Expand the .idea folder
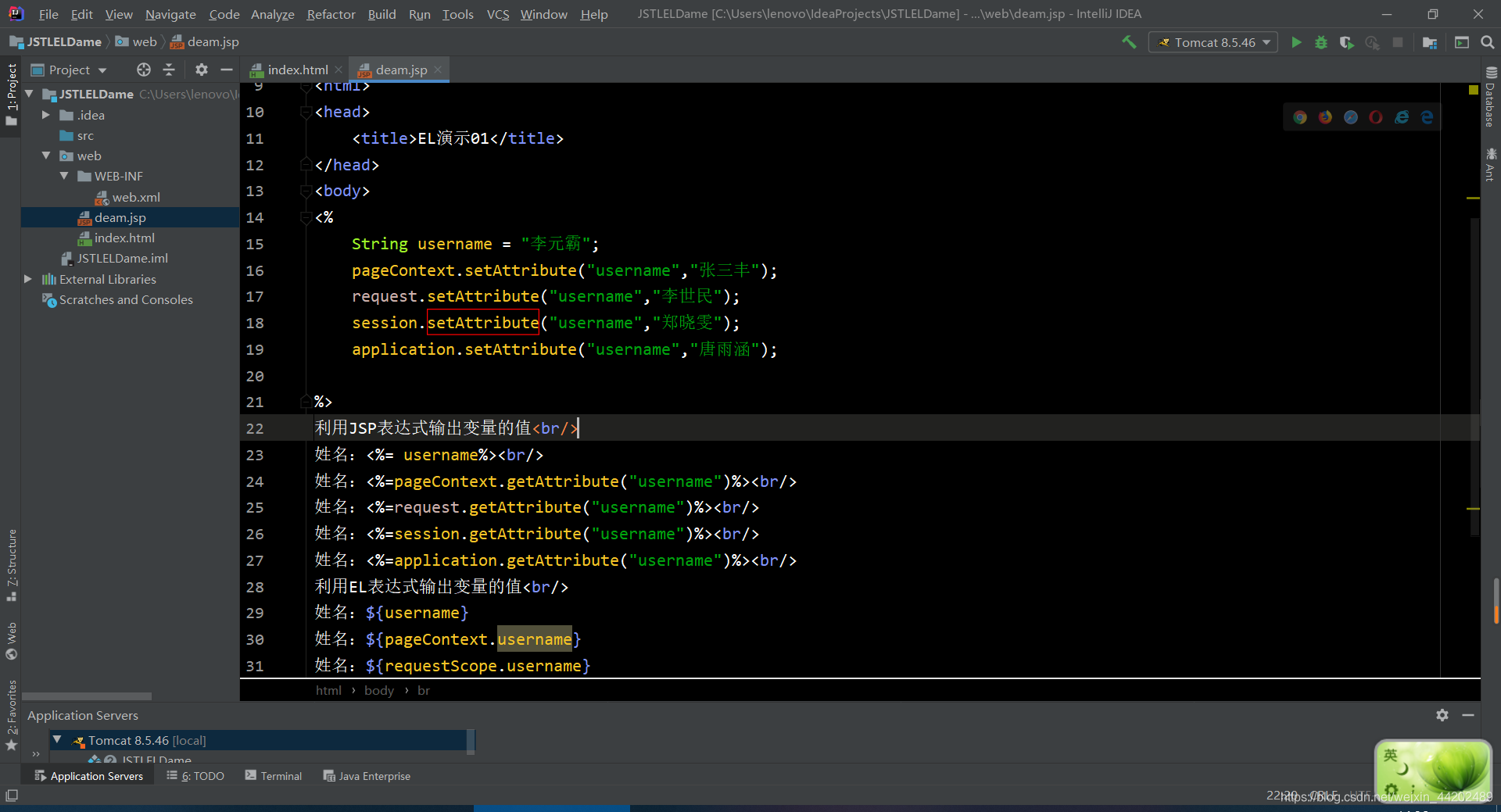1501x812 pixels. tap(46, 115)
